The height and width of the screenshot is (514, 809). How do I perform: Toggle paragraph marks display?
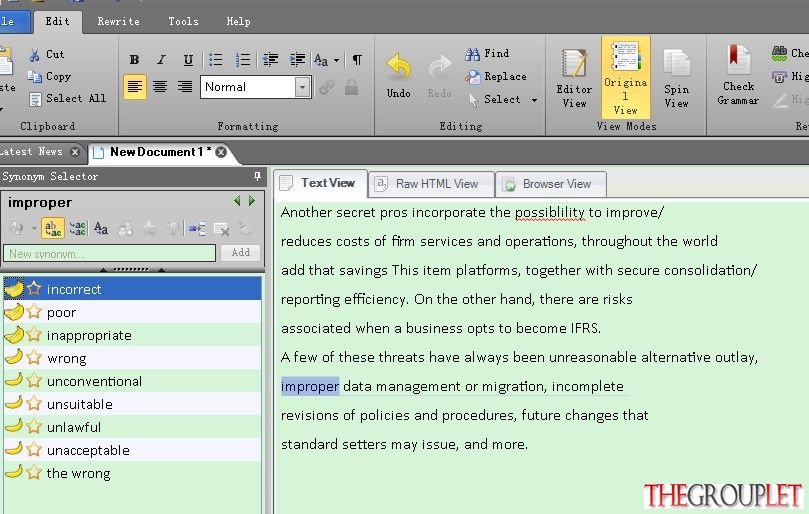357,60
